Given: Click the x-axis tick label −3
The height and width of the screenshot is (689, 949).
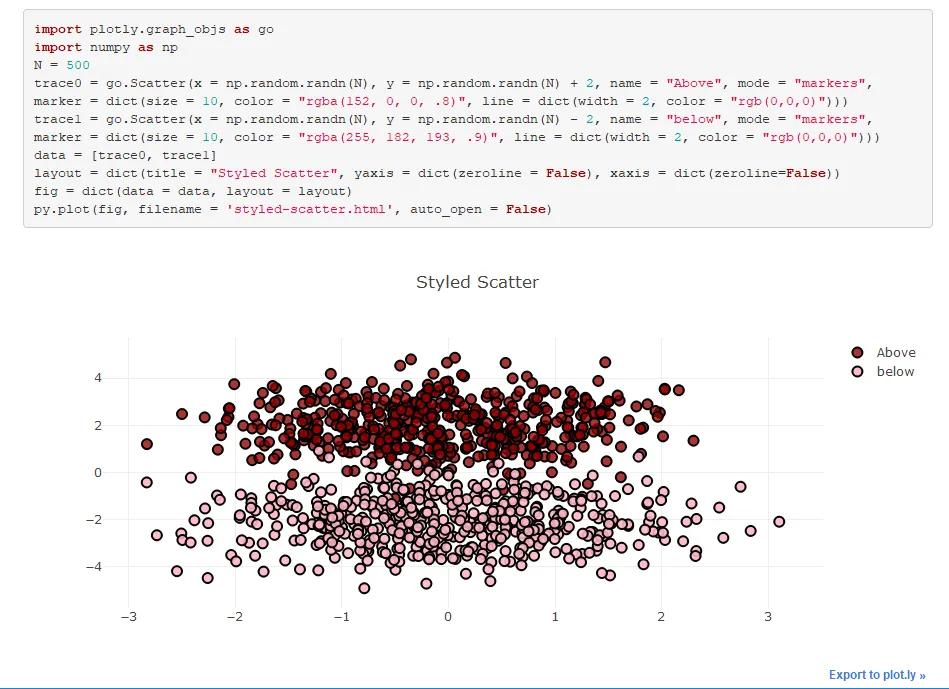Looking at the screenshot, I should point(128,616).
